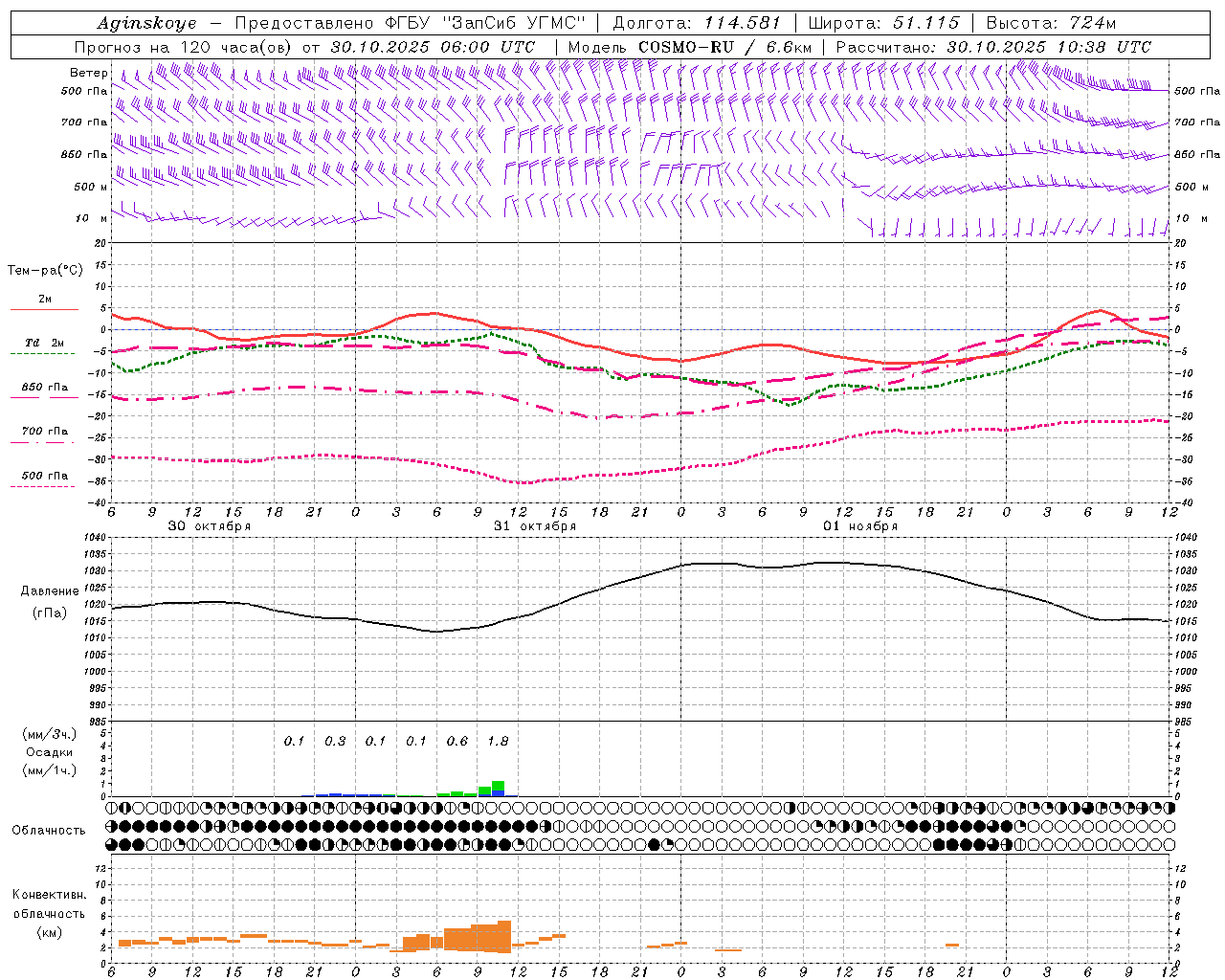Click the 'Модель COSMO-RU / 6.6км' model label
The image size is (1225, 980).
click(690, 47)
